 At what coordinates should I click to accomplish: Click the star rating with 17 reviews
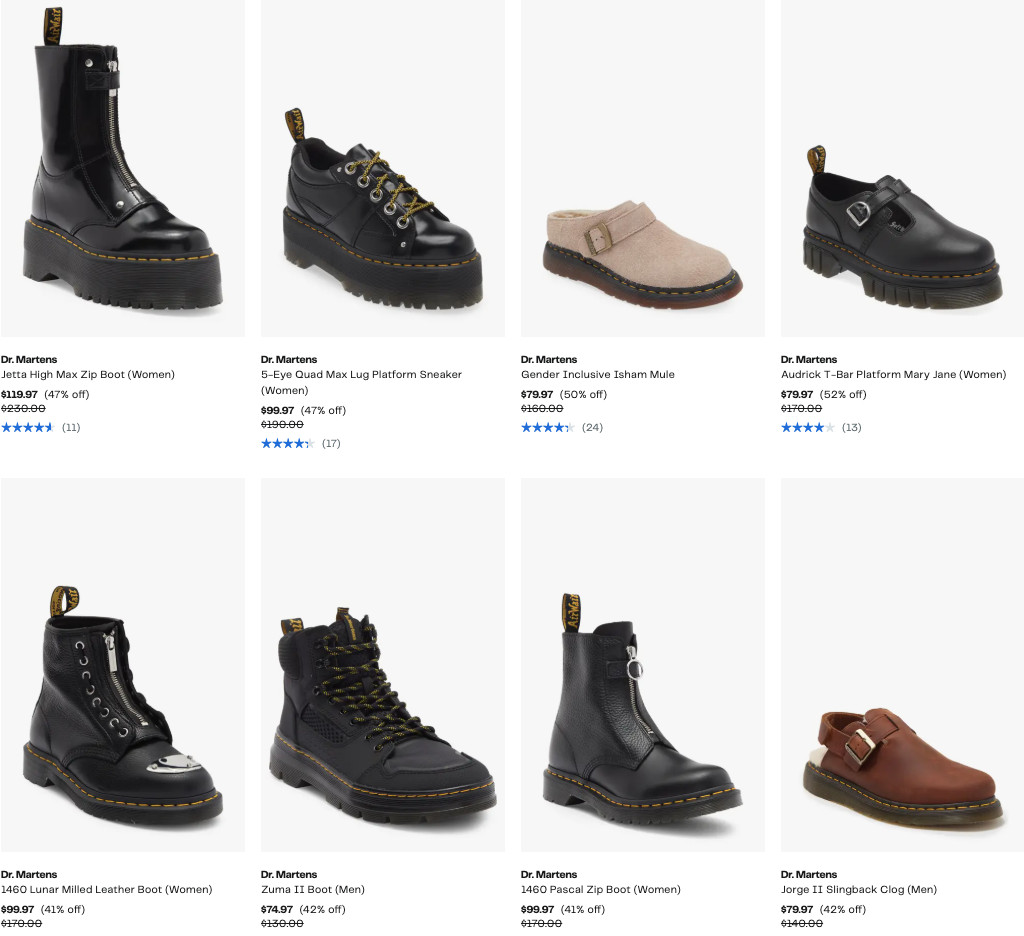(287, 444)
